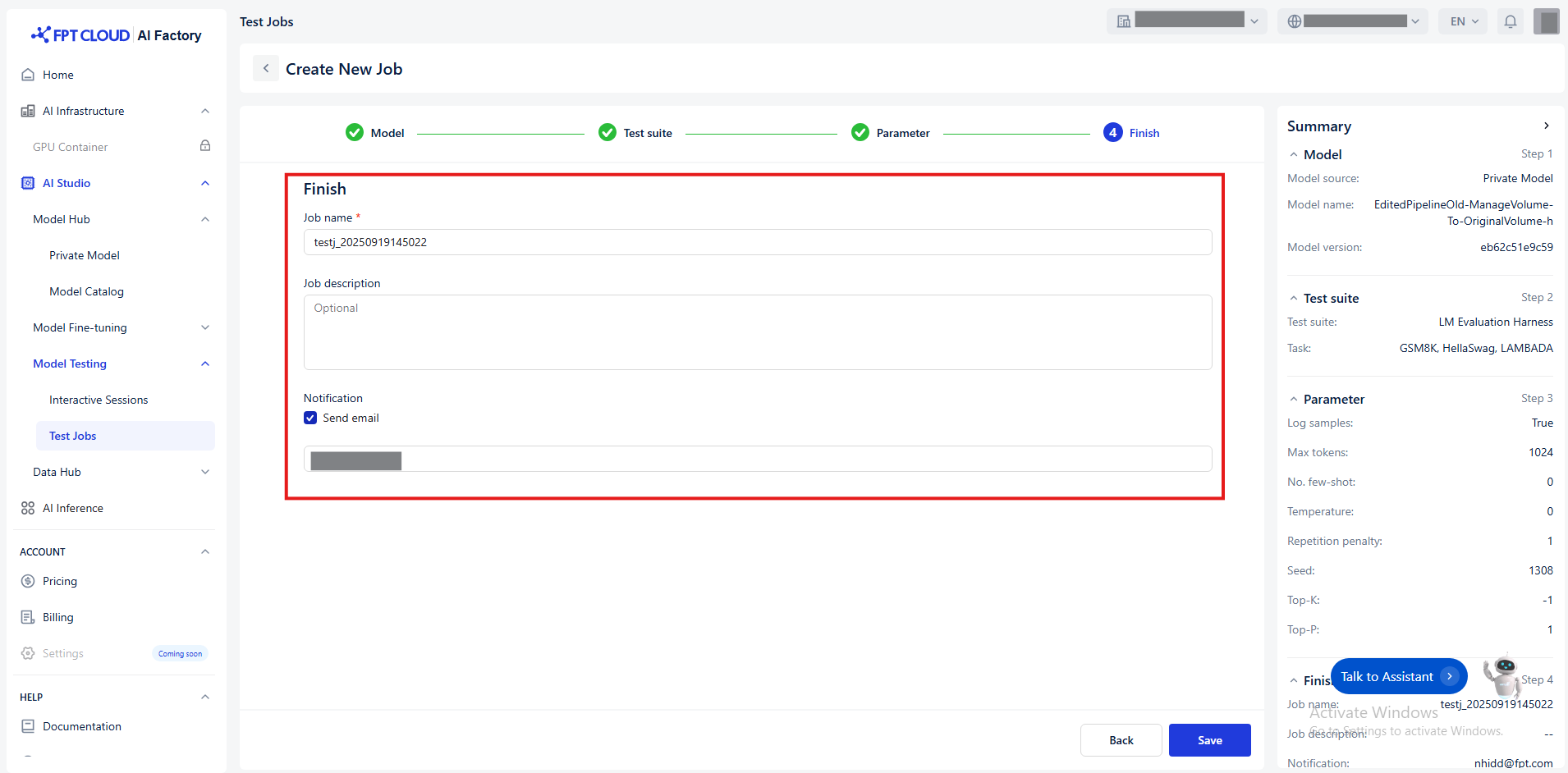Collapse the Summary panel with the arrow
The height and width of the screenshot is (773, 1568).
tap(1546, 126)
